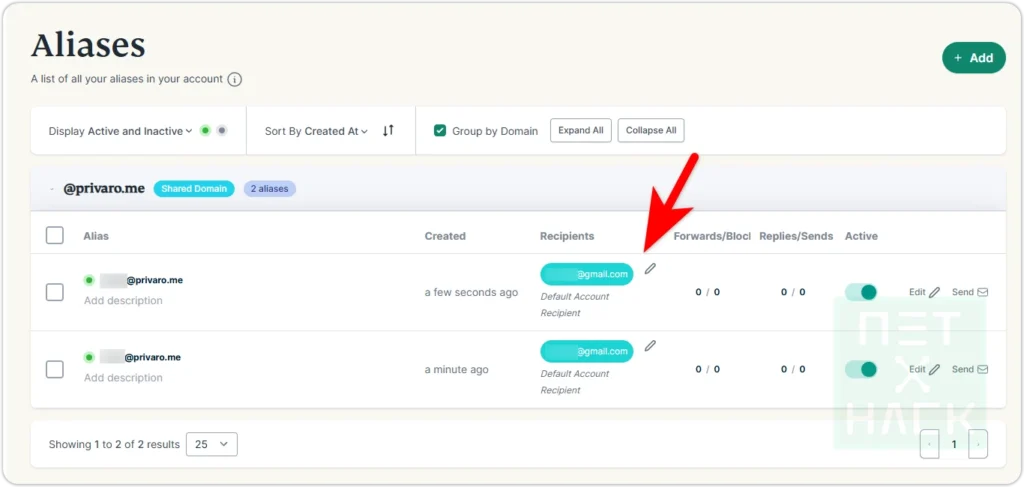Disable the second alias Active switch
This screenshot has width=1024, height=487.
click(861, 369)
